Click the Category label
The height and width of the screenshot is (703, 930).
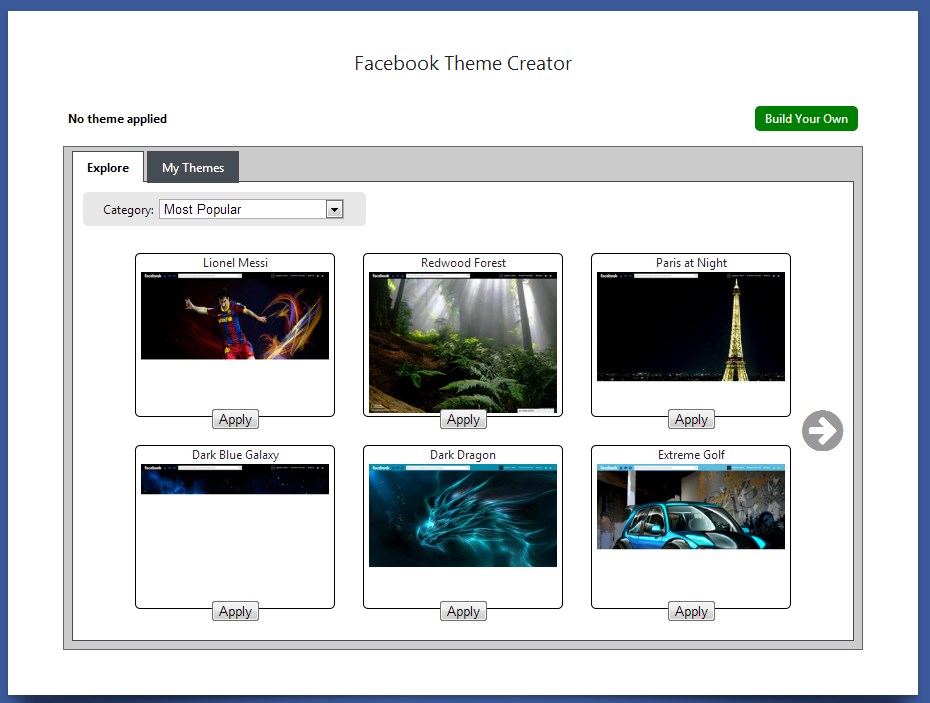pyautogui.click(x=128, y=209)
